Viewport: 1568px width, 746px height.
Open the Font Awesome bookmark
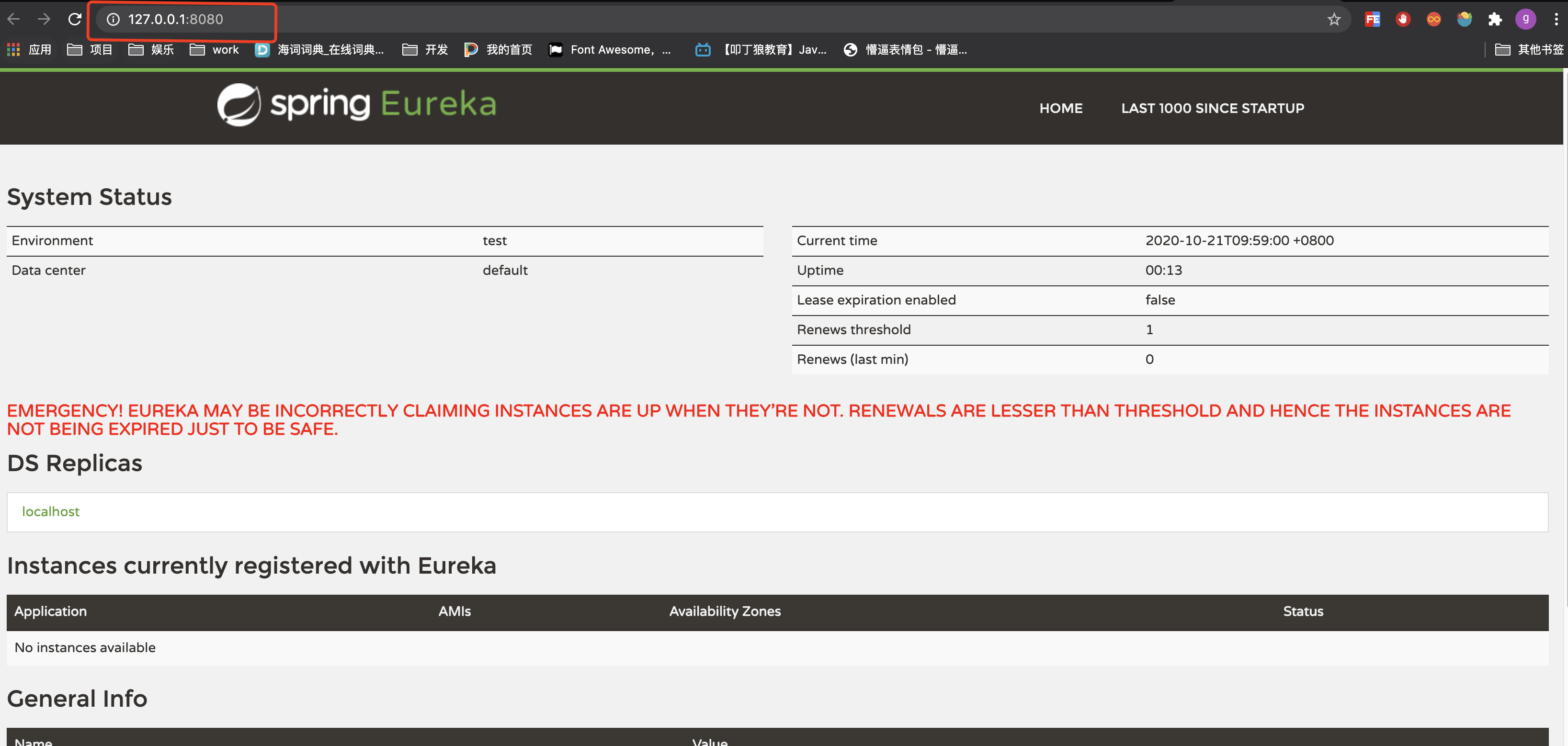pyautogui.click(x=611, y=49)
